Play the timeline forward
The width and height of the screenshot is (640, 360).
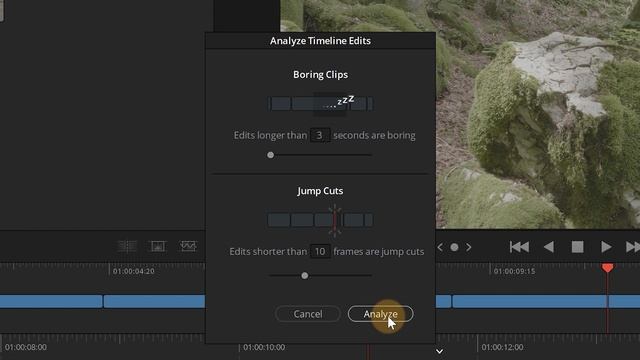click(x=606, y=247)
